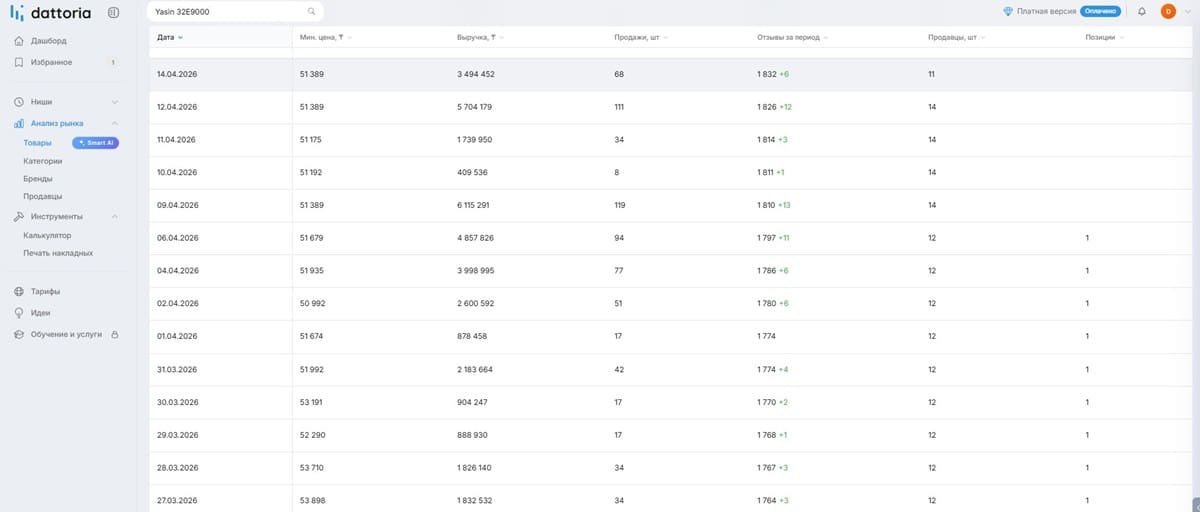The width and height of the screenshot is (1200, 512).
Task: Click the Анализ рынка chart icon
Action: click(19, 123)
